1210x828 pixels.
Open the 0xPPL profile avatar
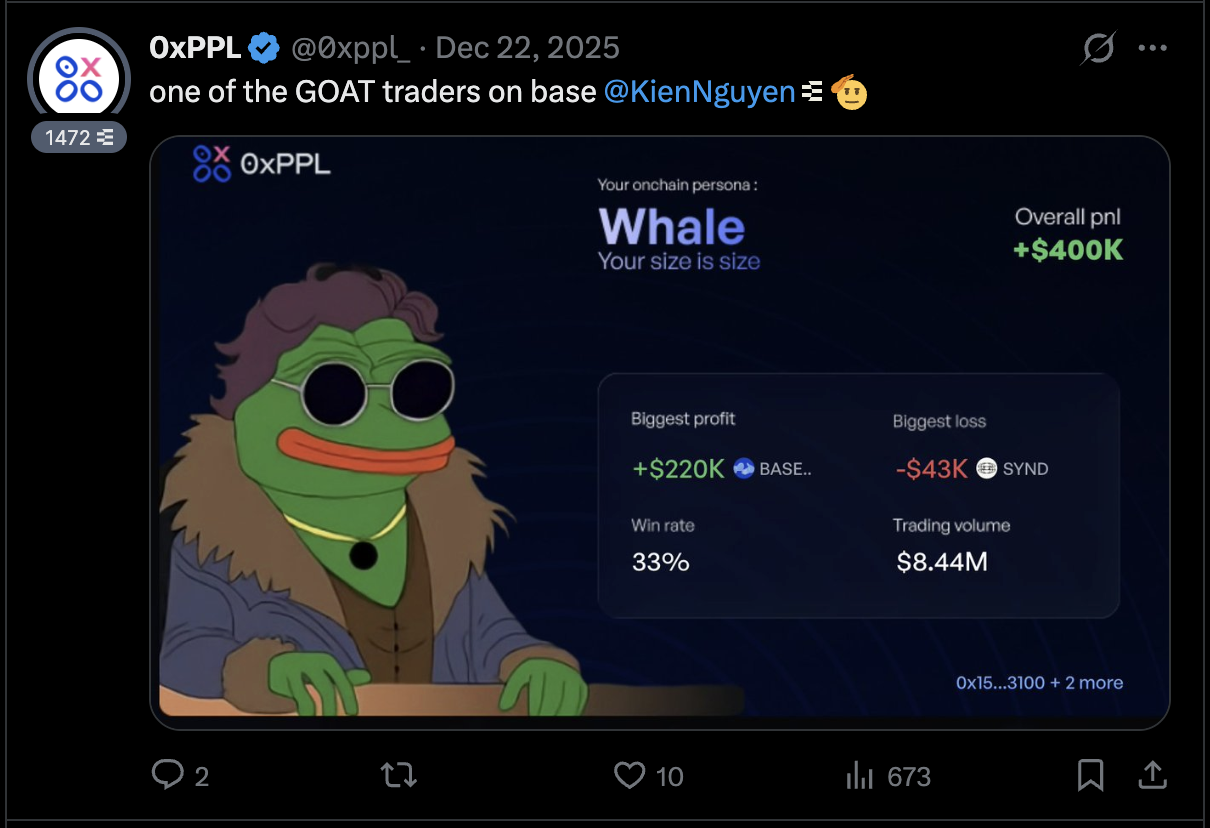pos(79,79)
